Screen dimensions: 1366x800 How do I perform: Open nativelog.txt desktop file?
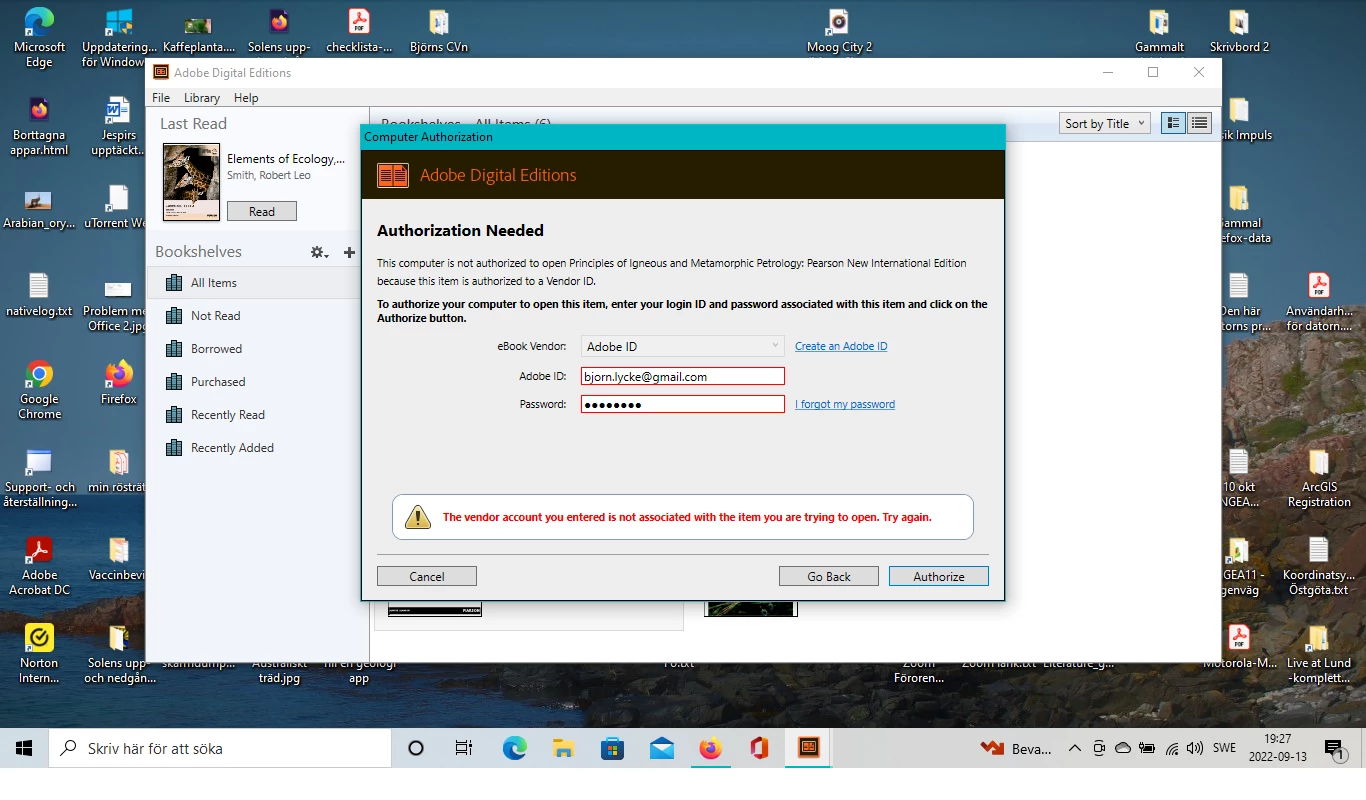click(39, 294)
